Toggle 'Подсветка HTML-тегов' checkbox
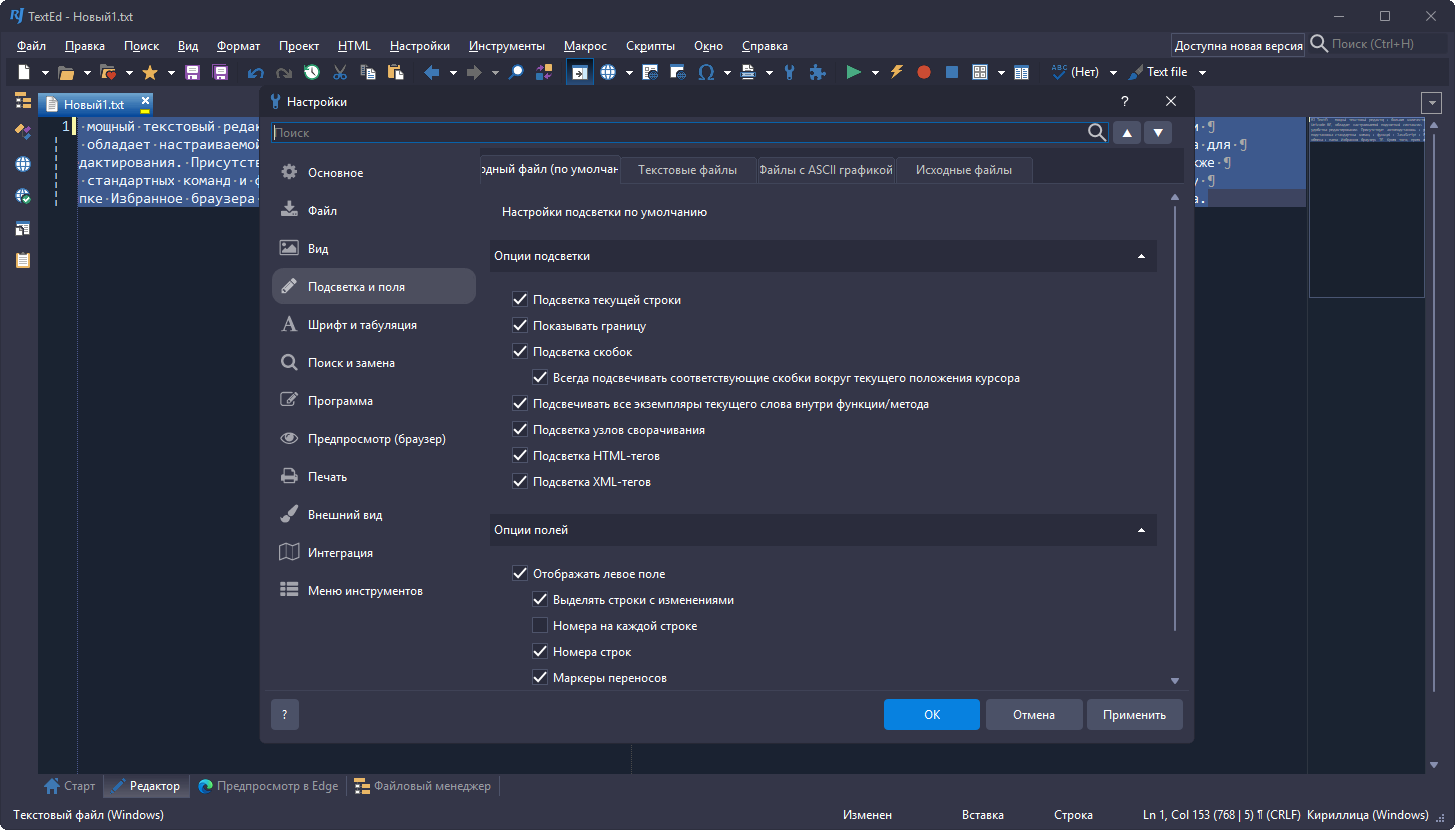 [520, 456]
